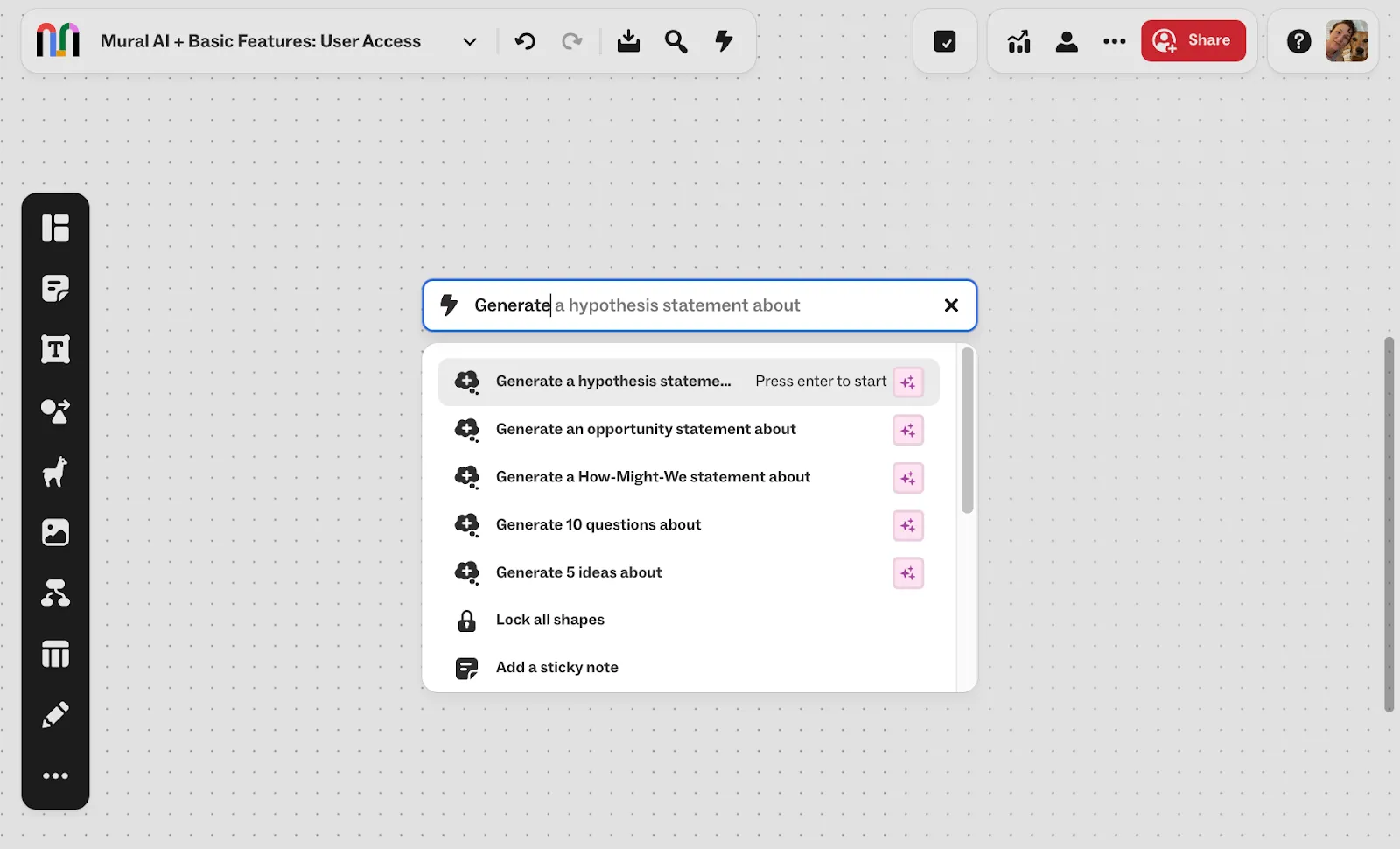Click the redo arrow icon

(x=572, y=41)
